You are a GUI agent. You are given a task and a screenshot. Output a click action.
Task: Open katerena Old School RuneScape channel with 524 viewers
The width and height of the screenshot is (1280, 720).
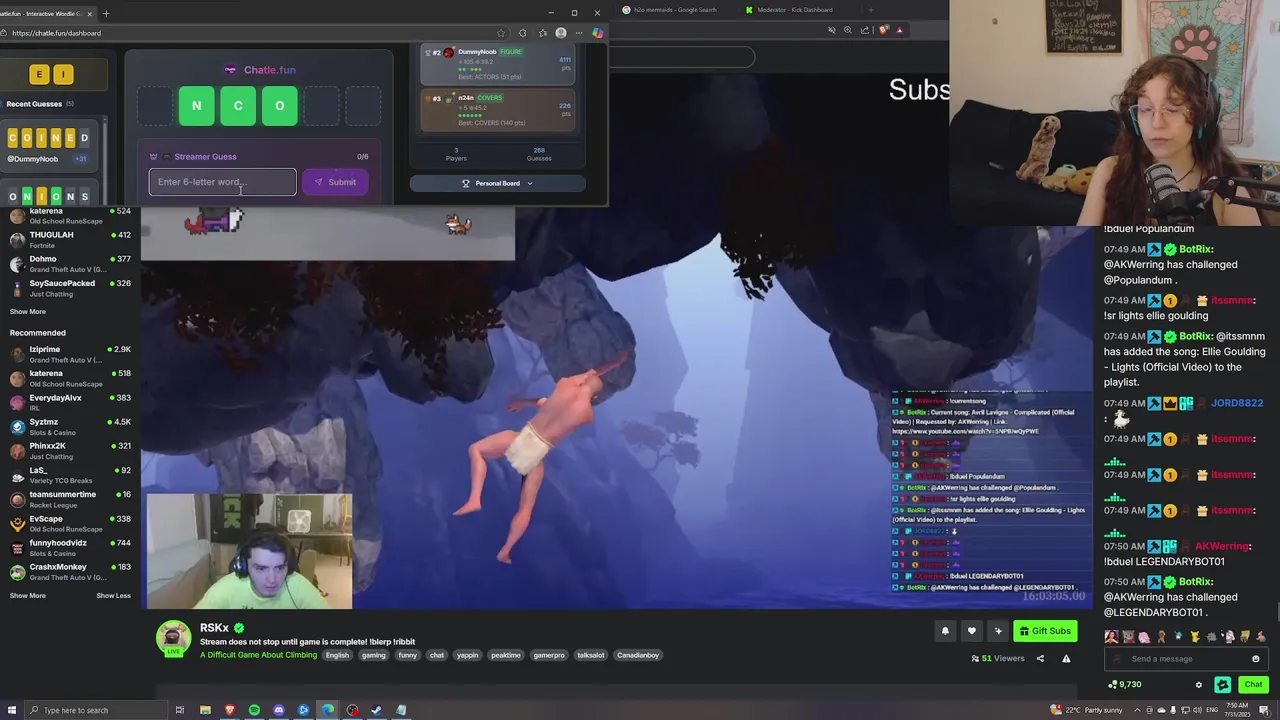[x=70, y=216]
